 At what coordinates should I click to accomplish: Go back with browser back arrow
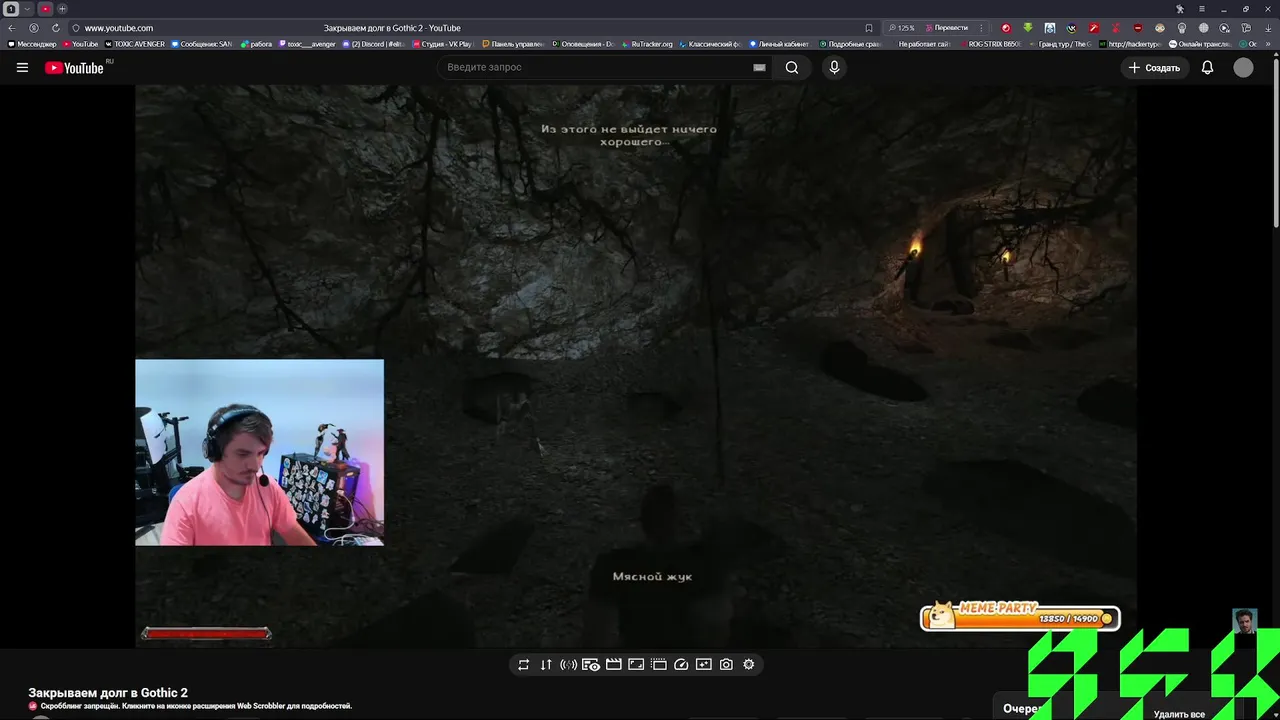click(x=12, y=28)
